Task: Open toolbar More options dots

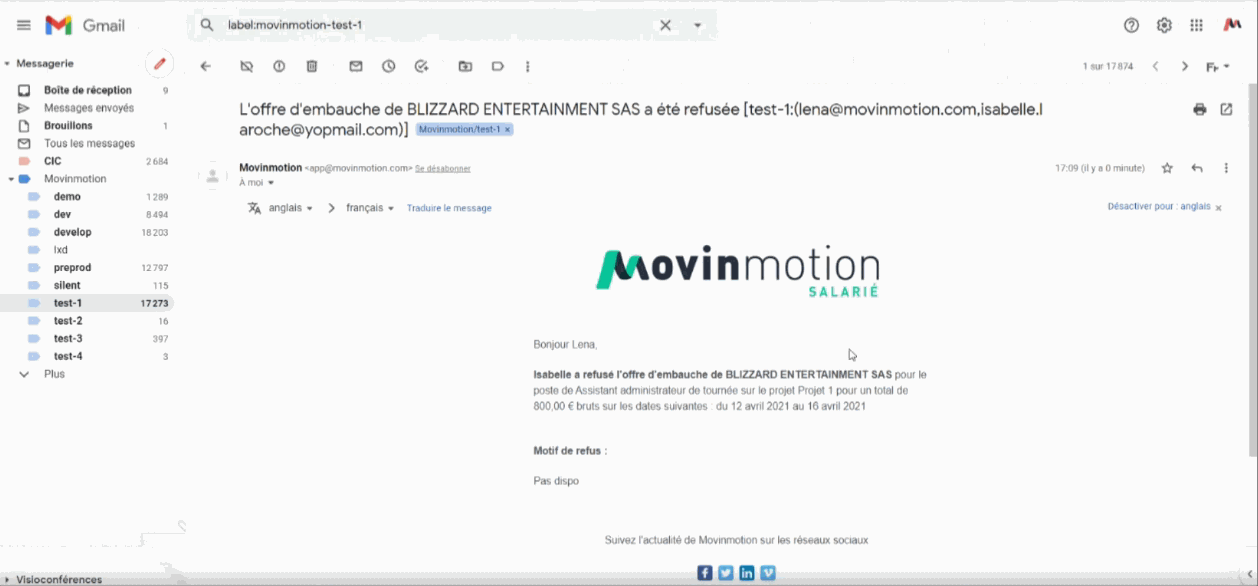Action: click(x=527, y=66)
